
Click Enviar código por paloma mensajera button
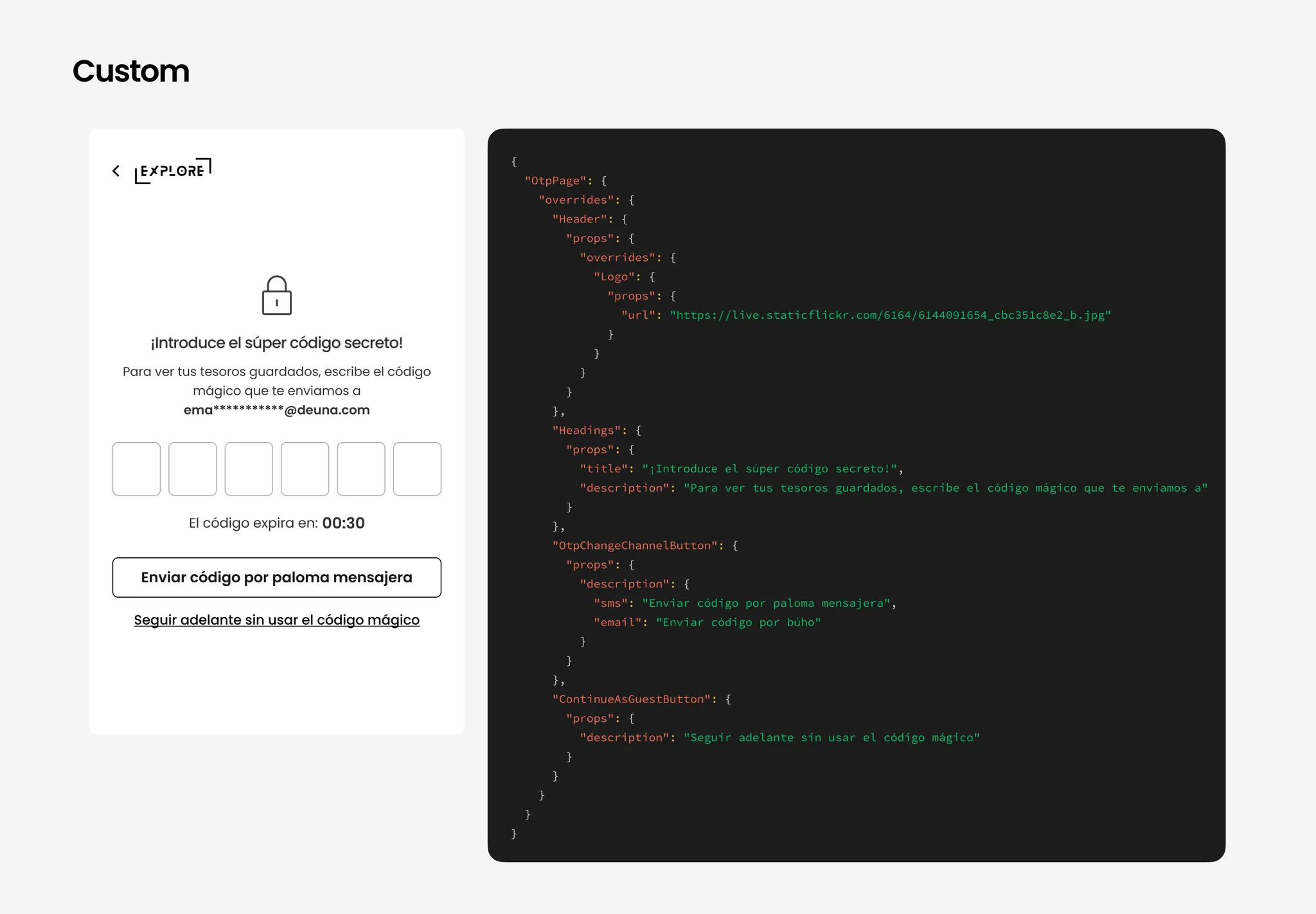point(277,577)
